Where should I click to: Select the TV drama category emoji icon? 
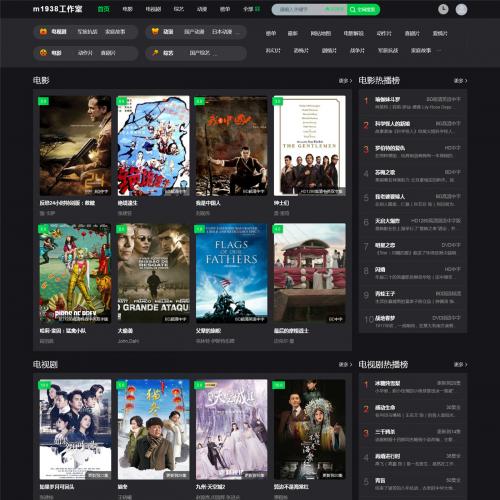pos(43,32)
